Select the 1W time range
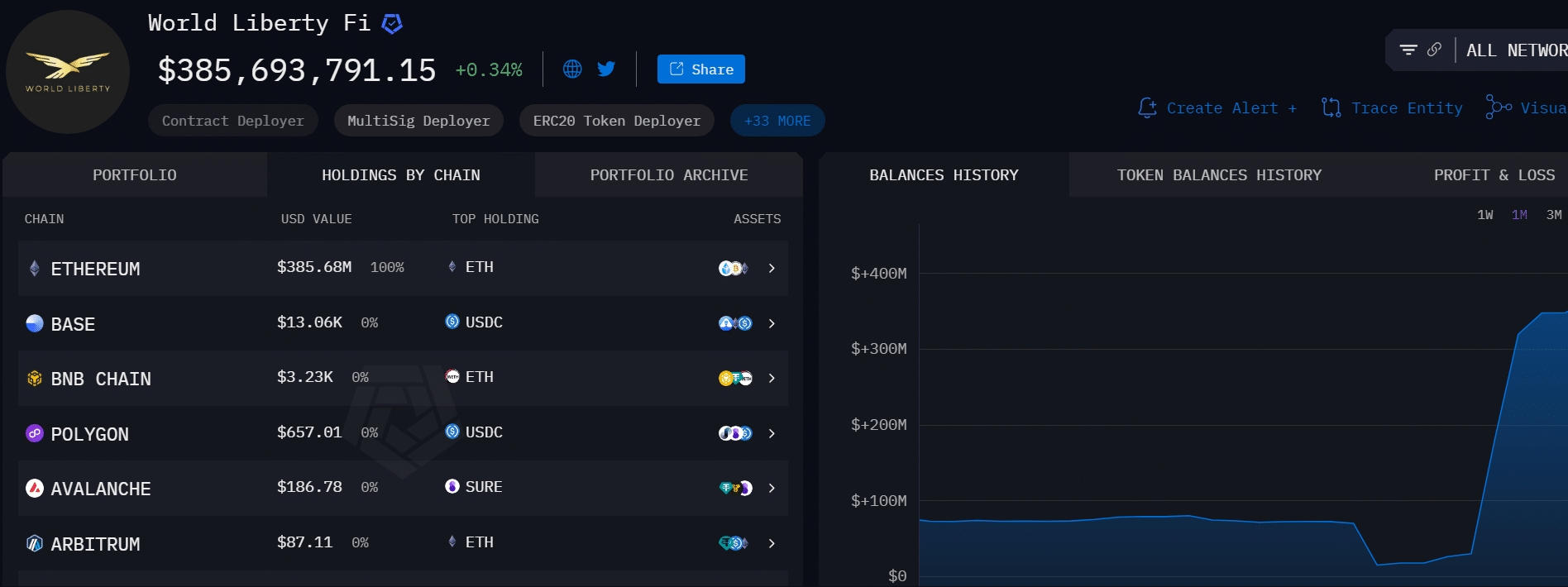 click(x=1485, y=215)
